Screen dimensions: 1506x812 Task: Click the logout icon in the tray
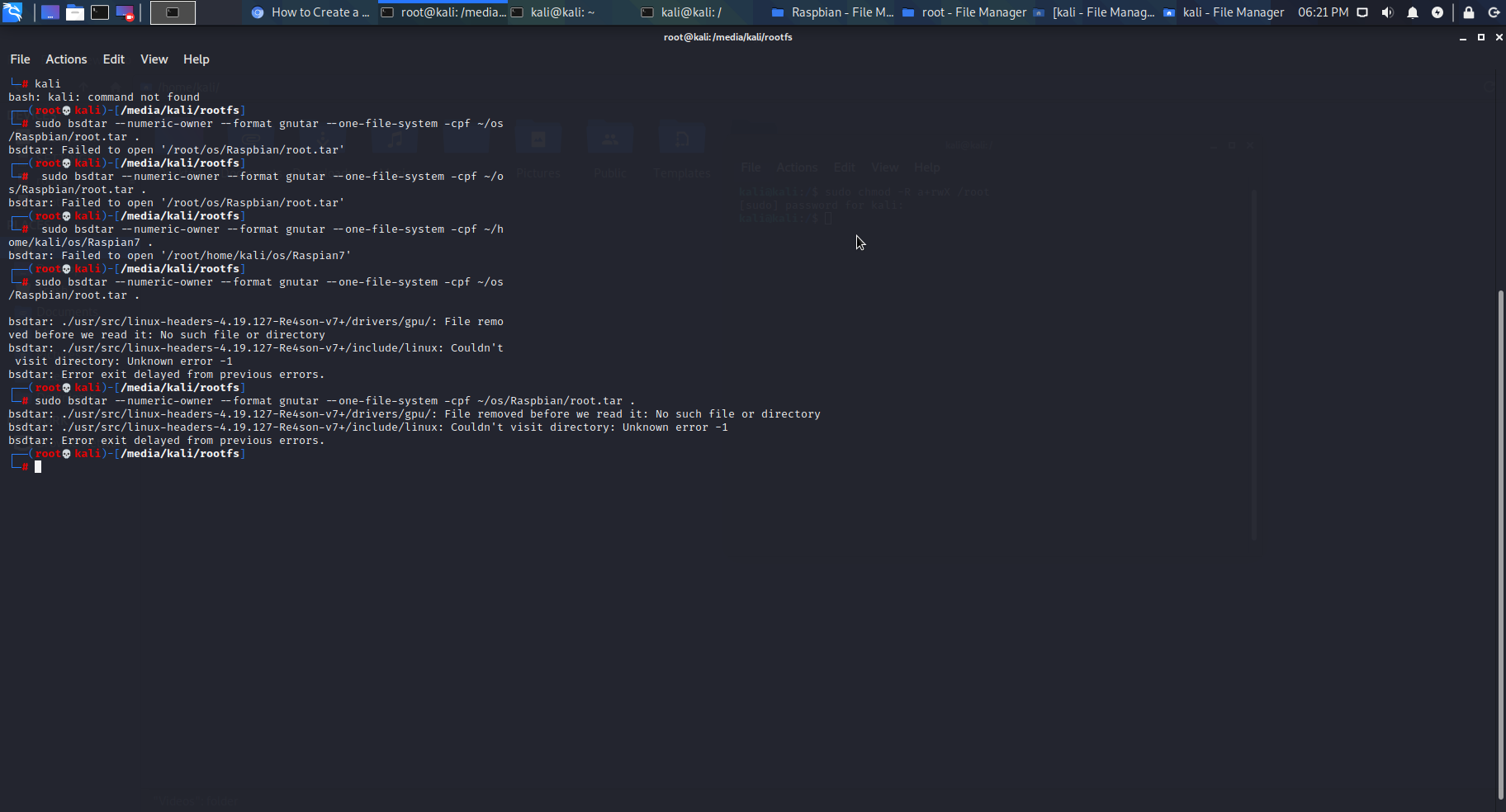pos(1494,12)
